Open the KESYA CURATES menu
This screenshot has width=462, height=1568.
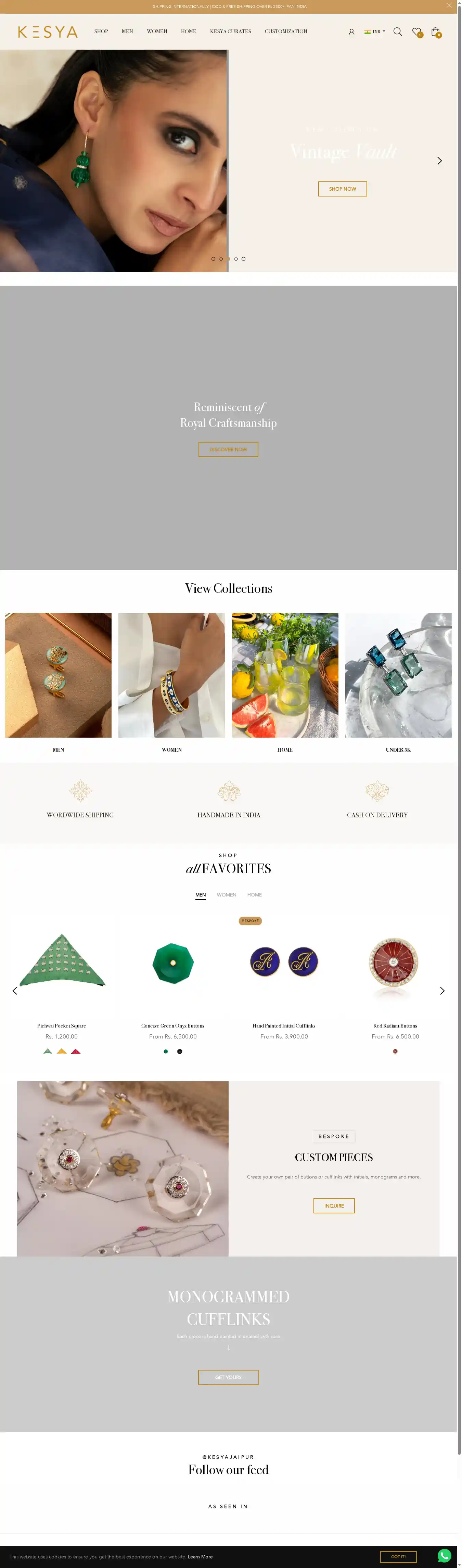pyautogui.click(x=231, y=31)
